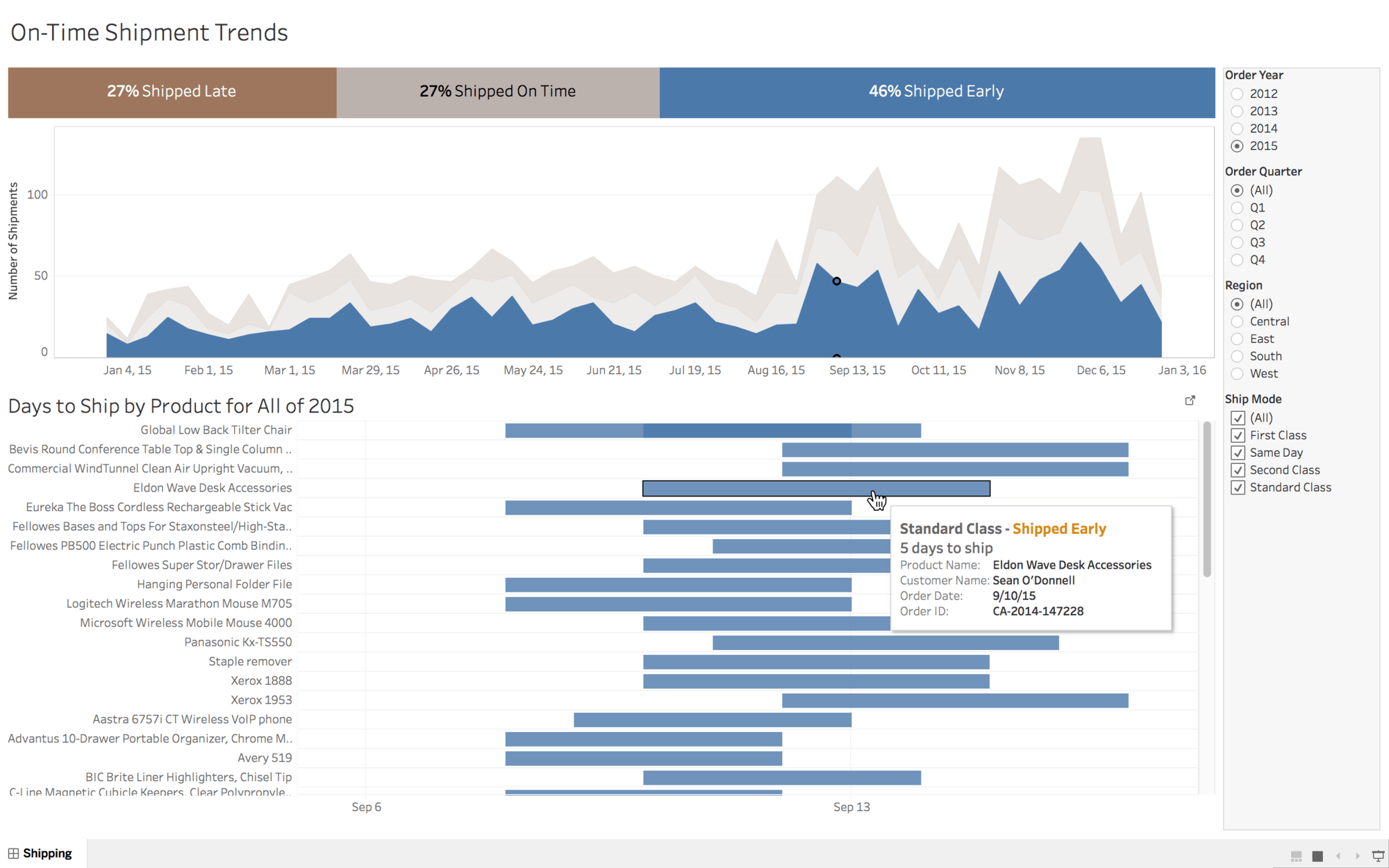The image size is (1389, 868).
Task: Click the previous sheet arrow
Action: [1338, 856]
